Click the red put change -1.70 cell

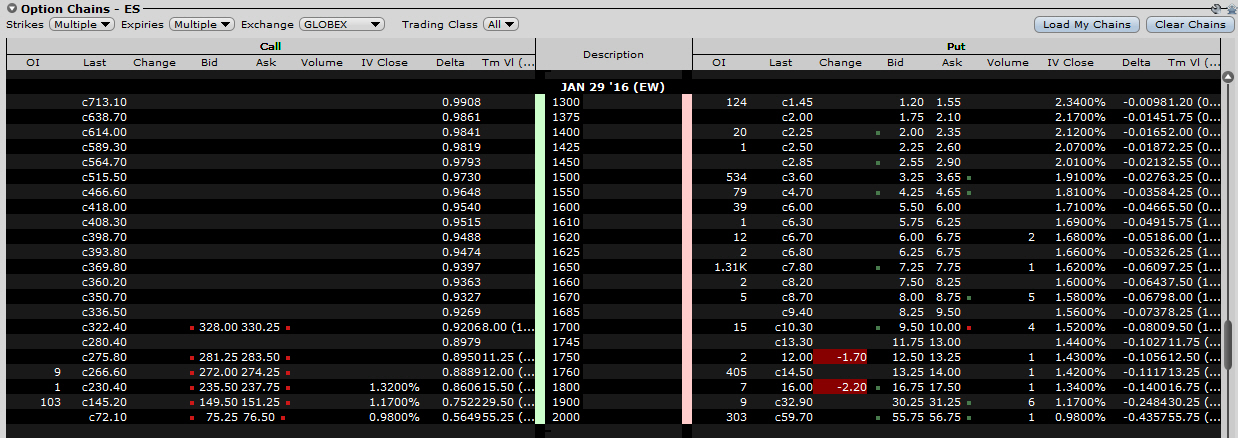click(839, 357)
